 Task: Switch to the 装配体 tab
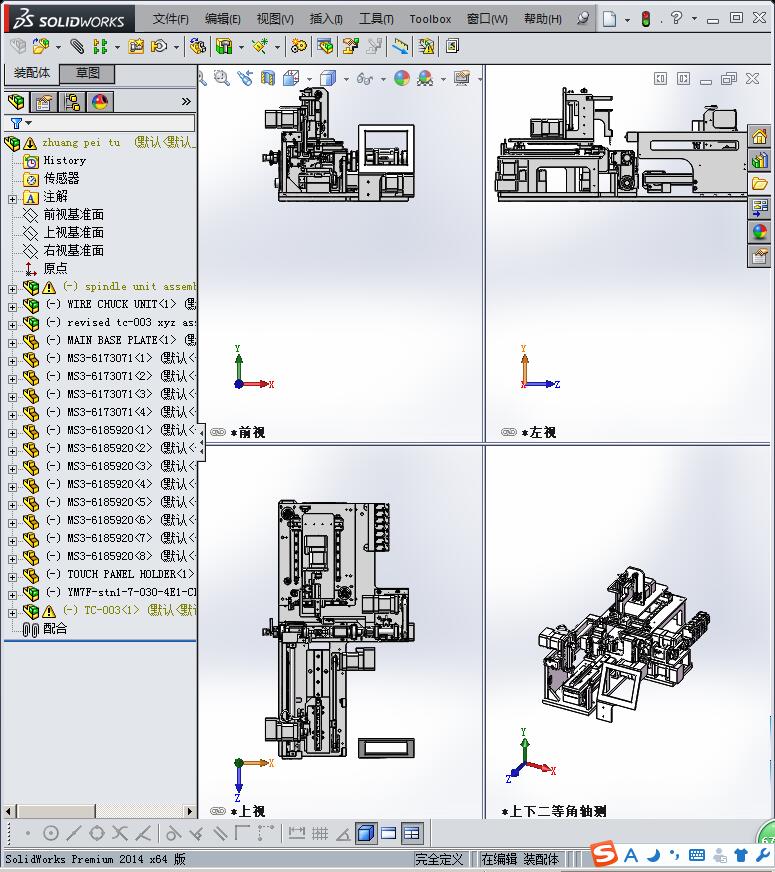(x=32, y=73)
